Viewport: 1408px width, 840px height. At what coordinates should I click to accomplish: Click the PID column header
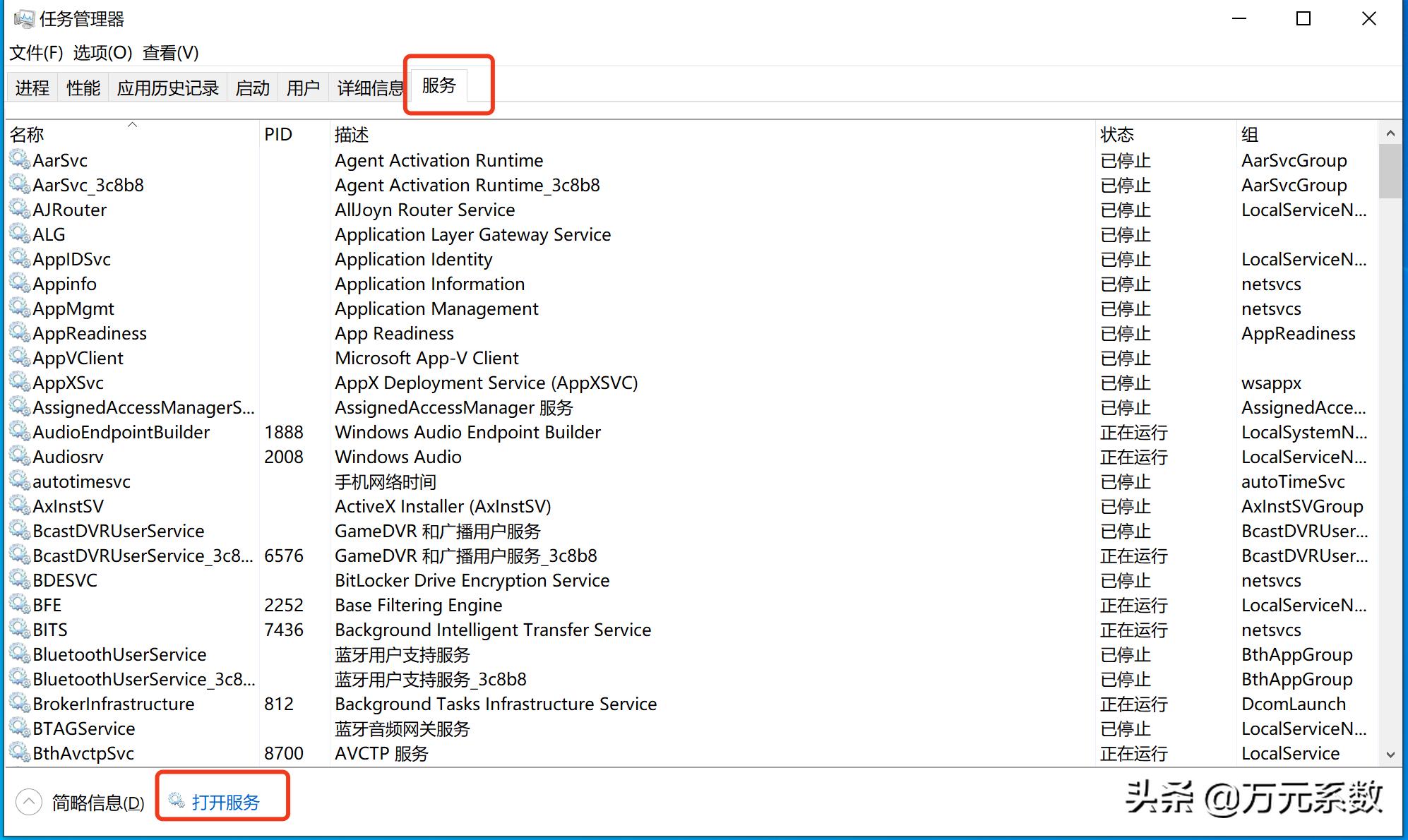tap(277, 134)
